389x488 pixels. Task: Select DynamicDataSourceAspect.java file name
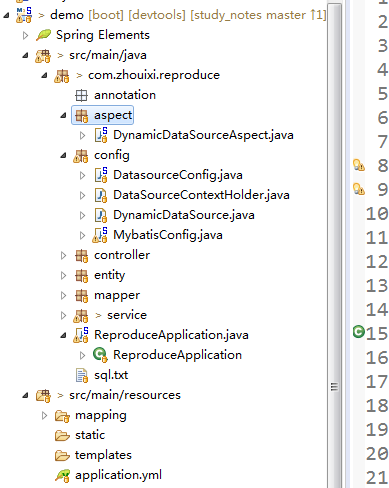(203, 135)
